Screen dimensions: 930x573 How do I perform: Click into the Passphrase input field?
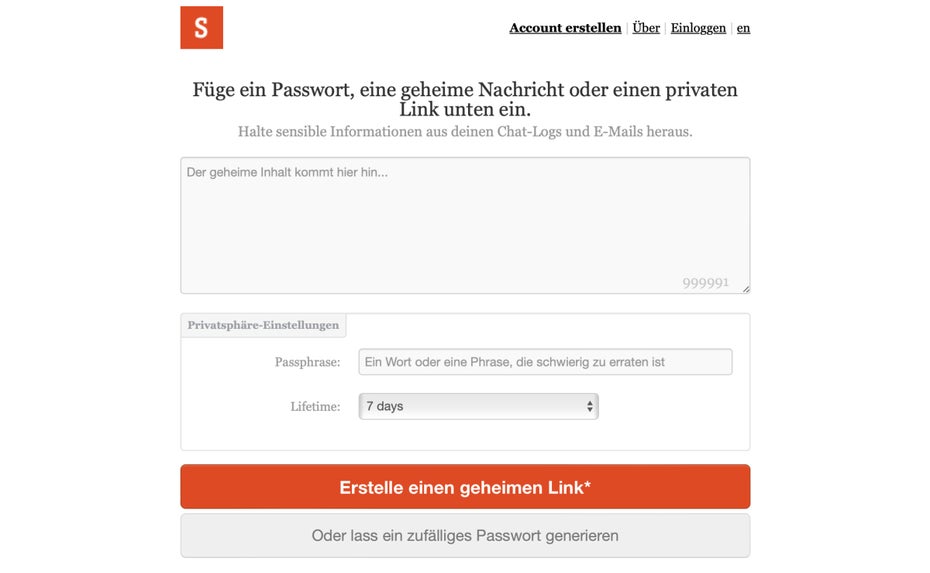coord(545,362)
